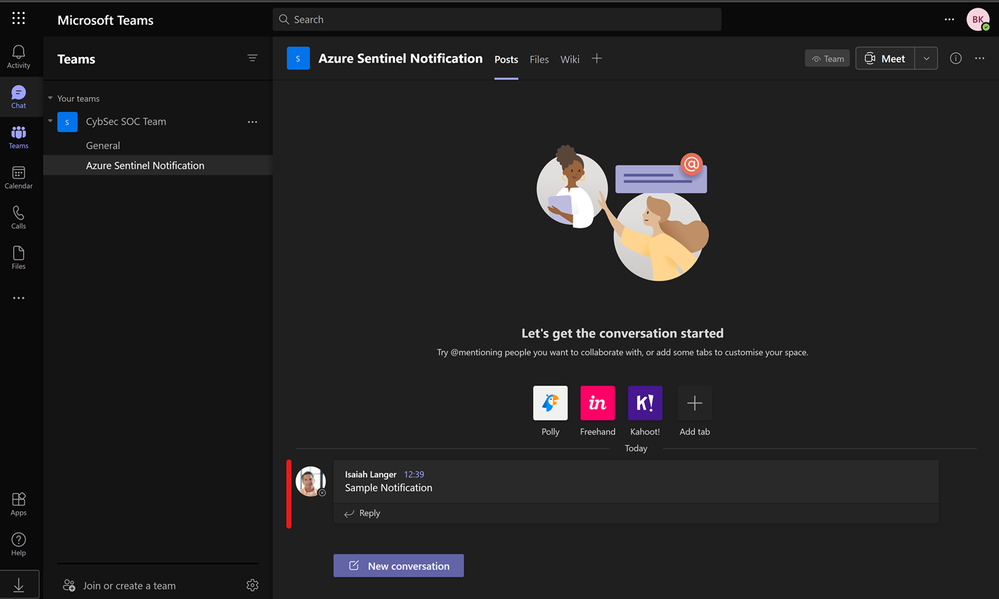Open Isaiah Langer sender name
Screen dimensions: 999x599
[x=370, y=474]
